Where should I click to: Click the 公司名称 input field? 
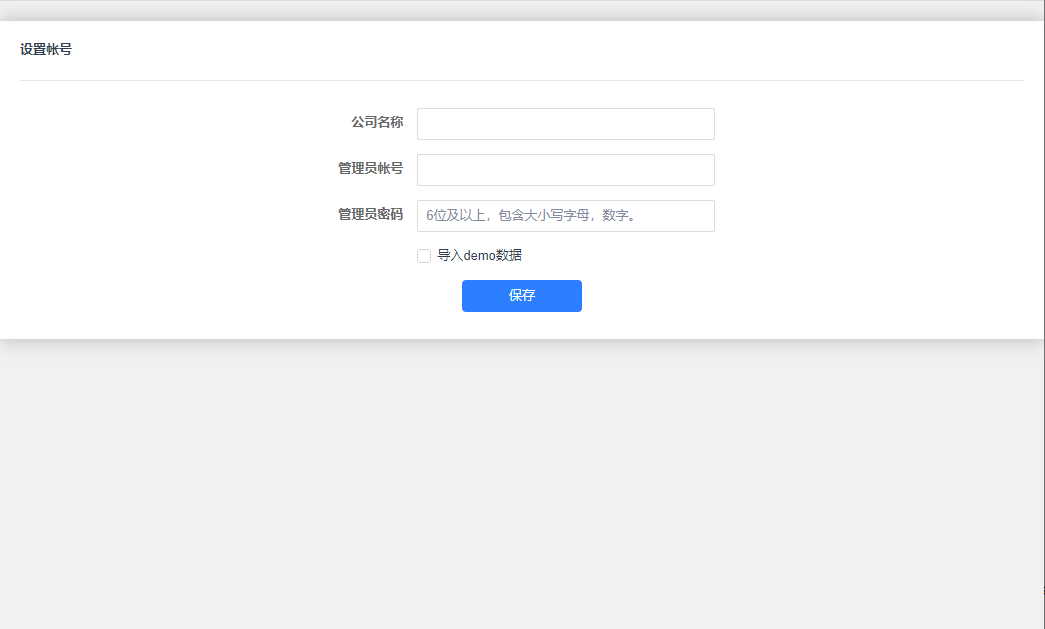(565, 124)
